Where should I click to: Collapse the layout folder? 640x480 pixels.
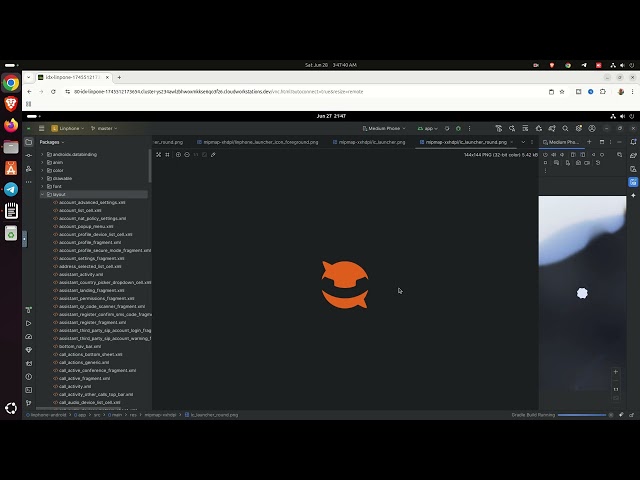(x=42, y=194)
